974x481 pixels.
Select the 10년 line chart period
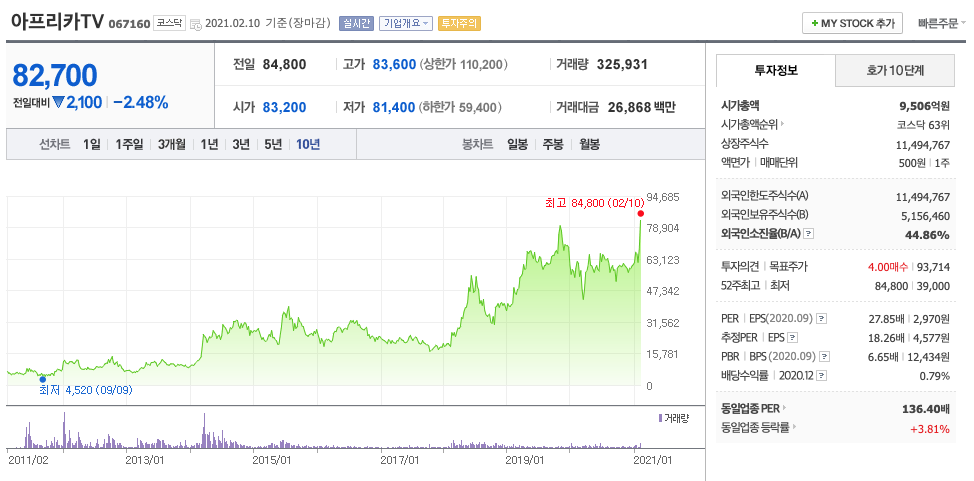(308, 144)
